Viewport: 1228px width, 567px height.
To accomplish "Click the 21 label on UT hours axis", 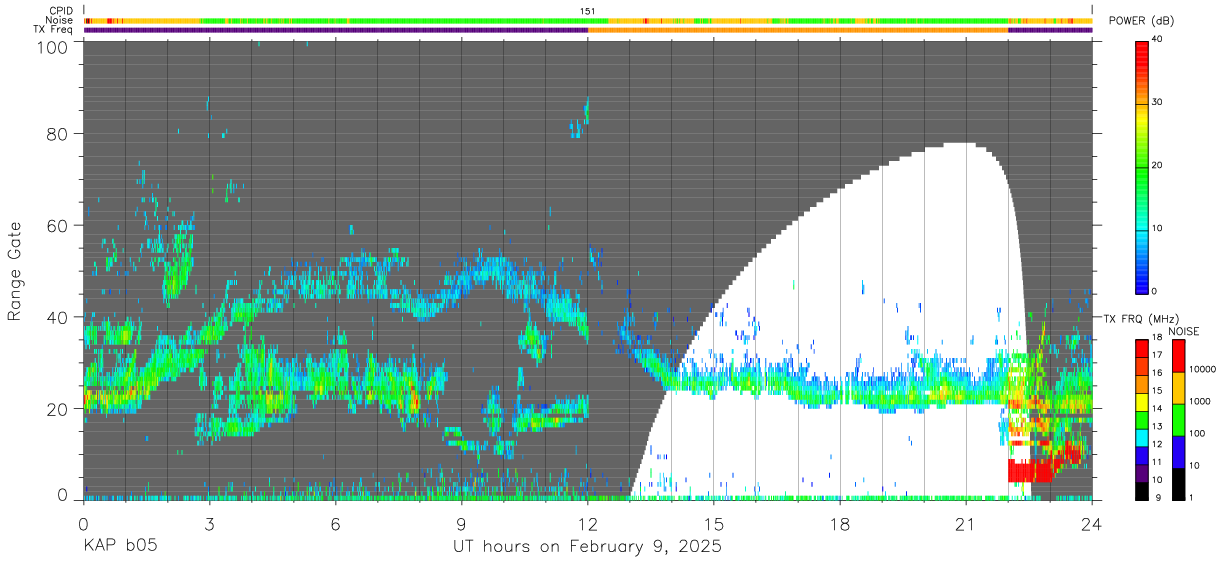I will (965, 524).
